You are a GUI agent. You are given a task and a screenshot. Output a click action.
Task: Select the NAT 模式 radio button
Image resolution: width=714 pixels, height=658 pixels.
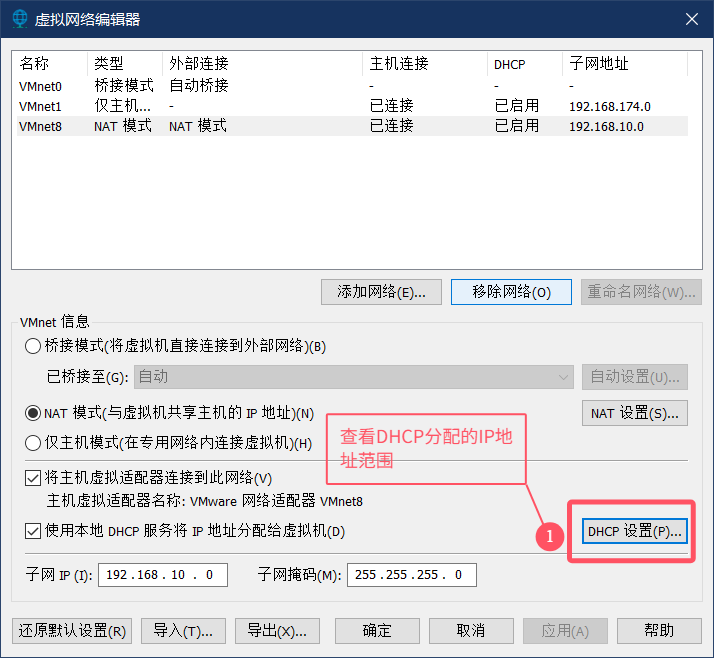tap(33, 412)
